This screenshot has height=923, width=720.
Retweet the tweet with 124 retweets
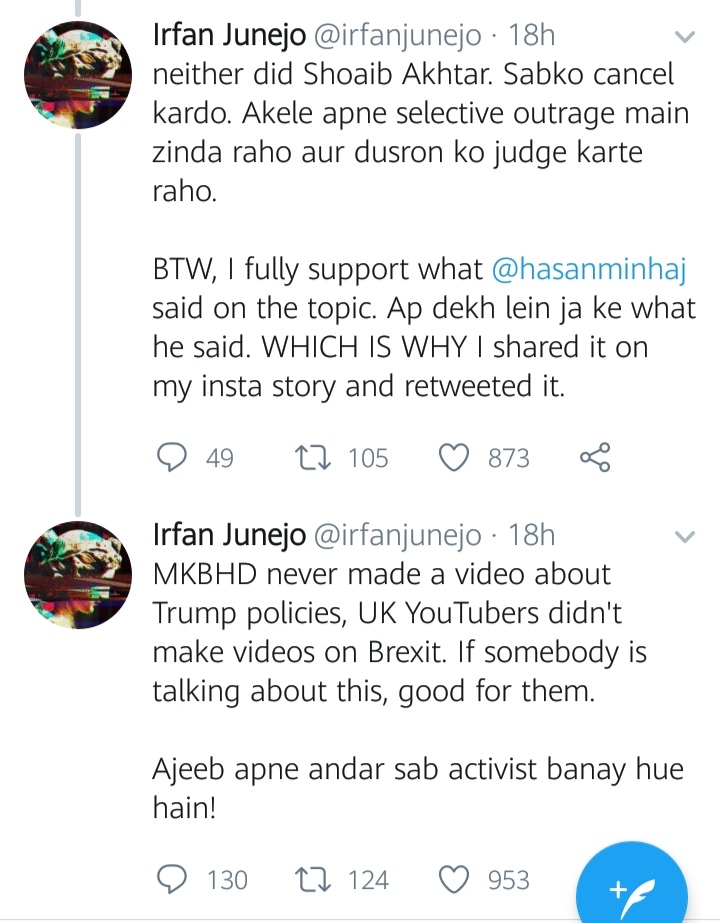click(312, 880)
